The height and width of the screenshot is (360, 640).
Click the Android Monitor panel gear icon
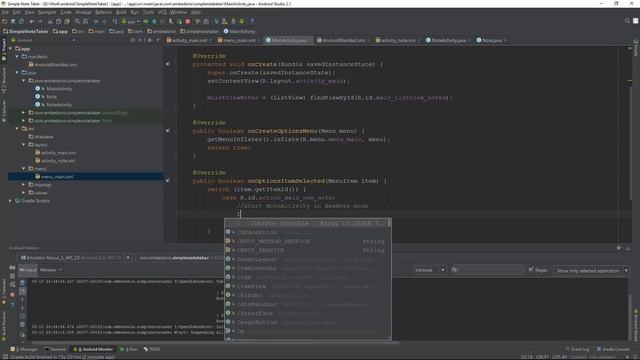pyautogui.click(x=619, y=248)
